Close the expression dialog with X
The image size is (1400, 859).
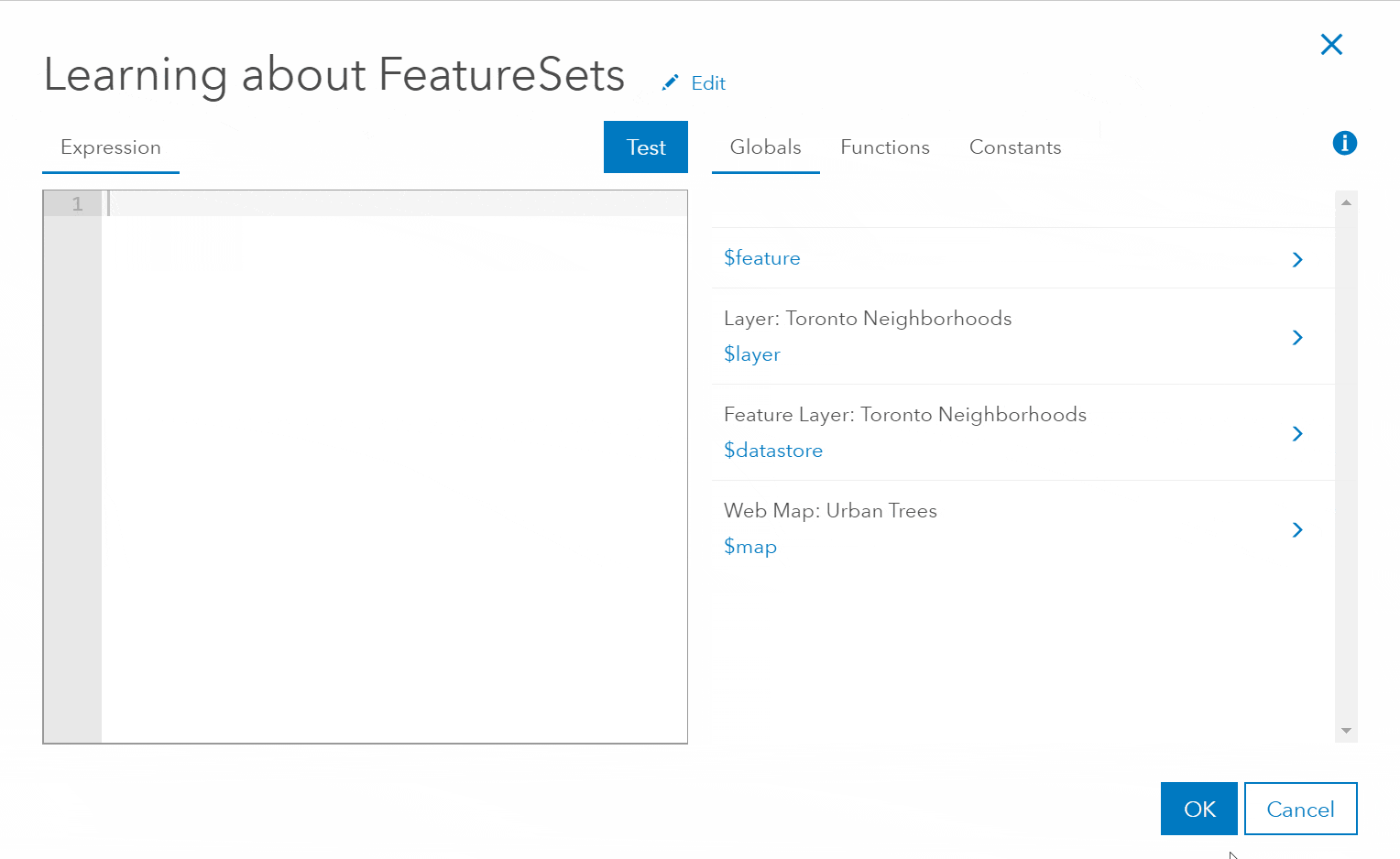tap(1331, 44)
